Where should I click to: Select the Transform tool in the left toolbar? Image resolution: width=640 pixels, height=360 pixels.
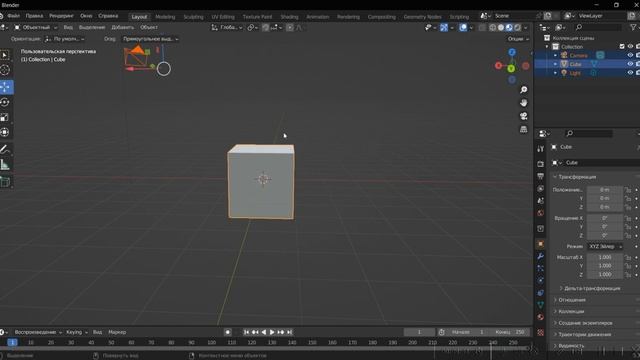(5, 132)
